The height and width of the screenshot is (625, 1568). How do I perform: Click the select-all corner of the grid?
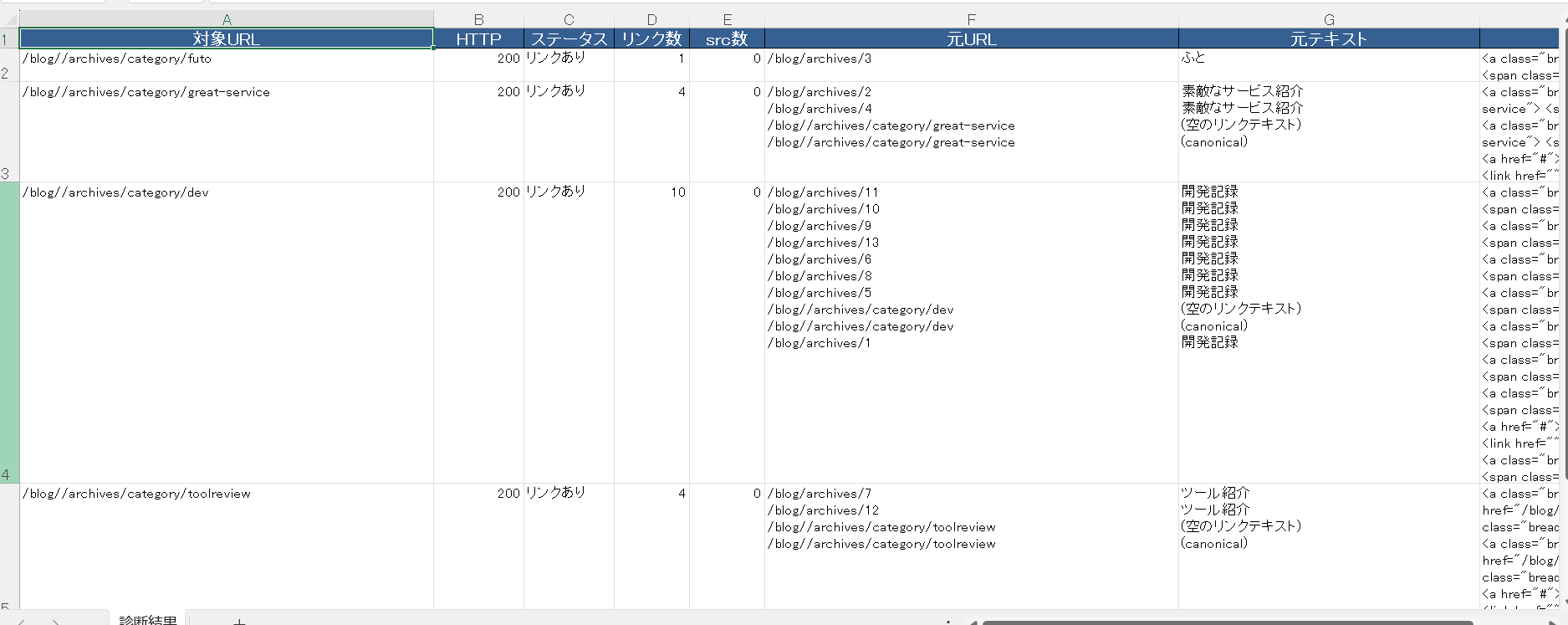pos(9,19)
